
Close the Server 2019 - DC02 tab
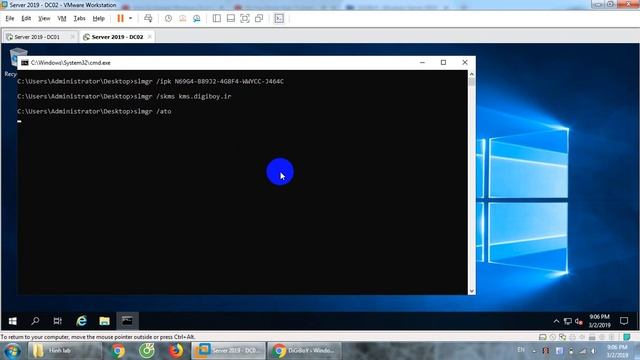(x=150, y=37)
